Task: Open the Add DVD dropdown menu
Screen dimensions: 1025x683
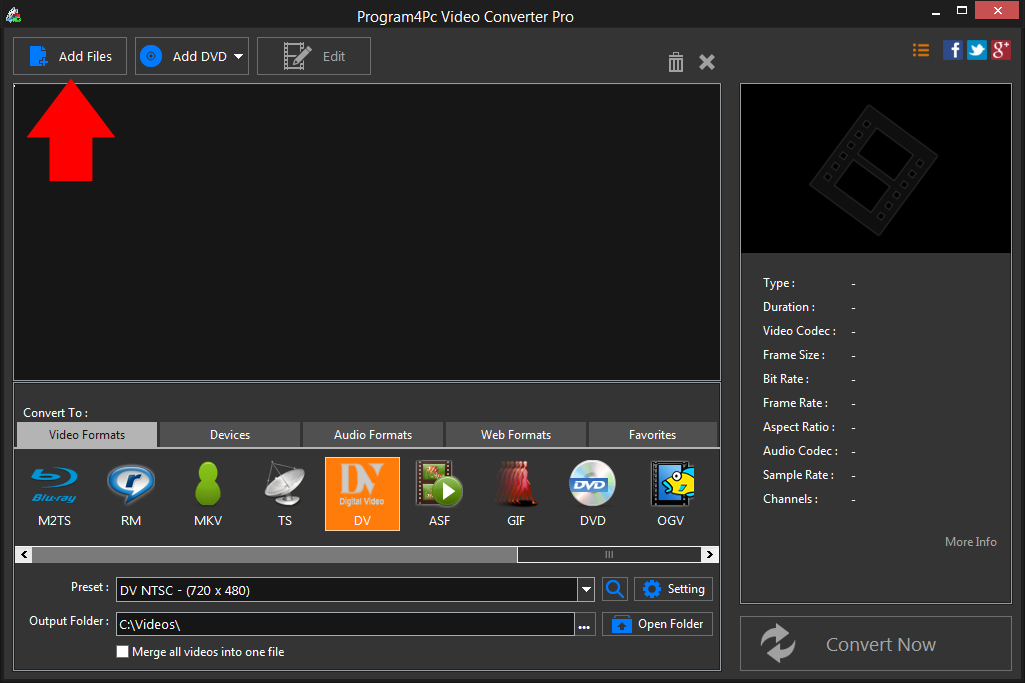Action: [x=191, y=56]
